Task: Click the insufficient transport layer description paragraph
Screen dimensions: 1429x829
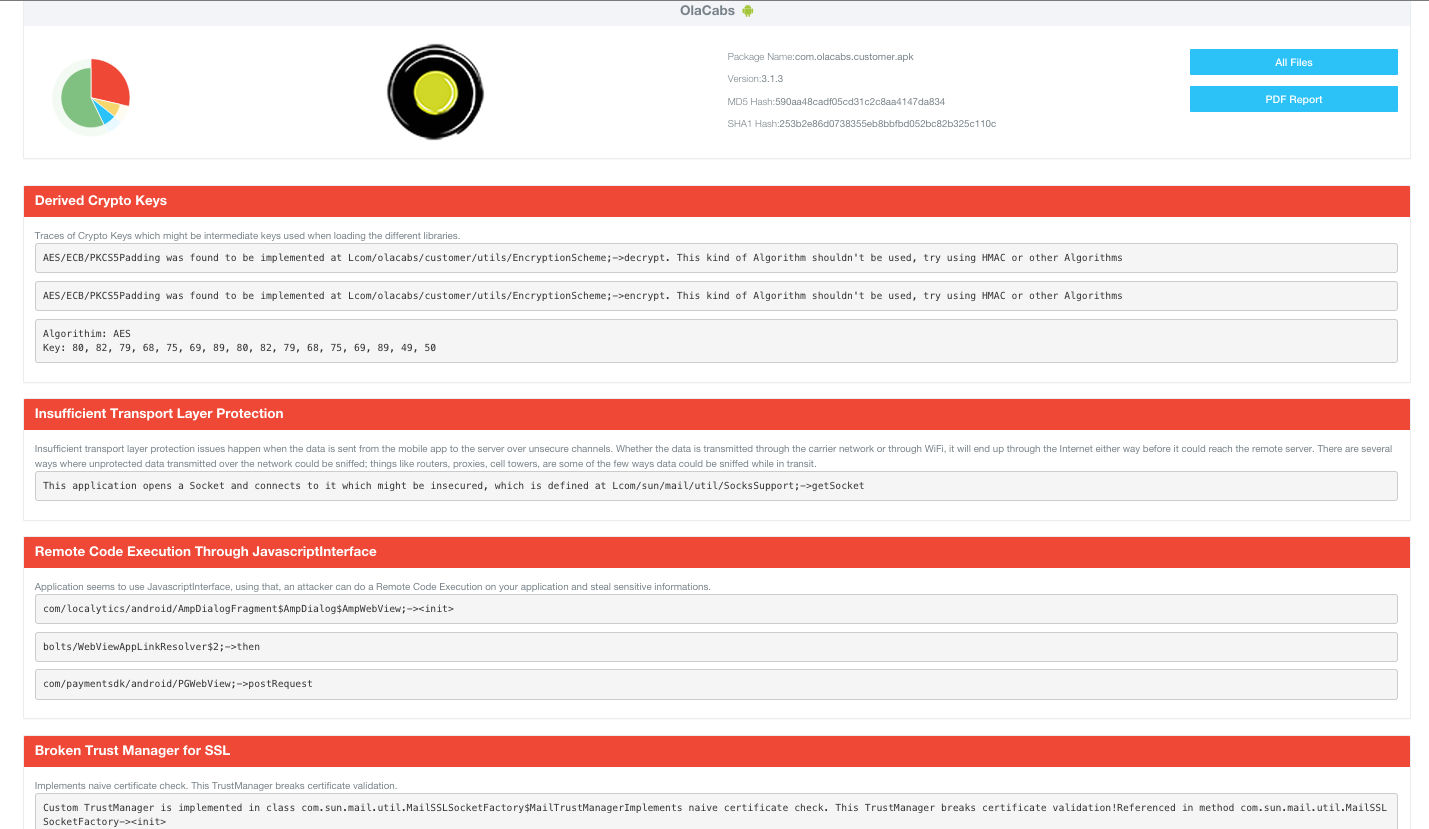Action: [x=713, y=457]
